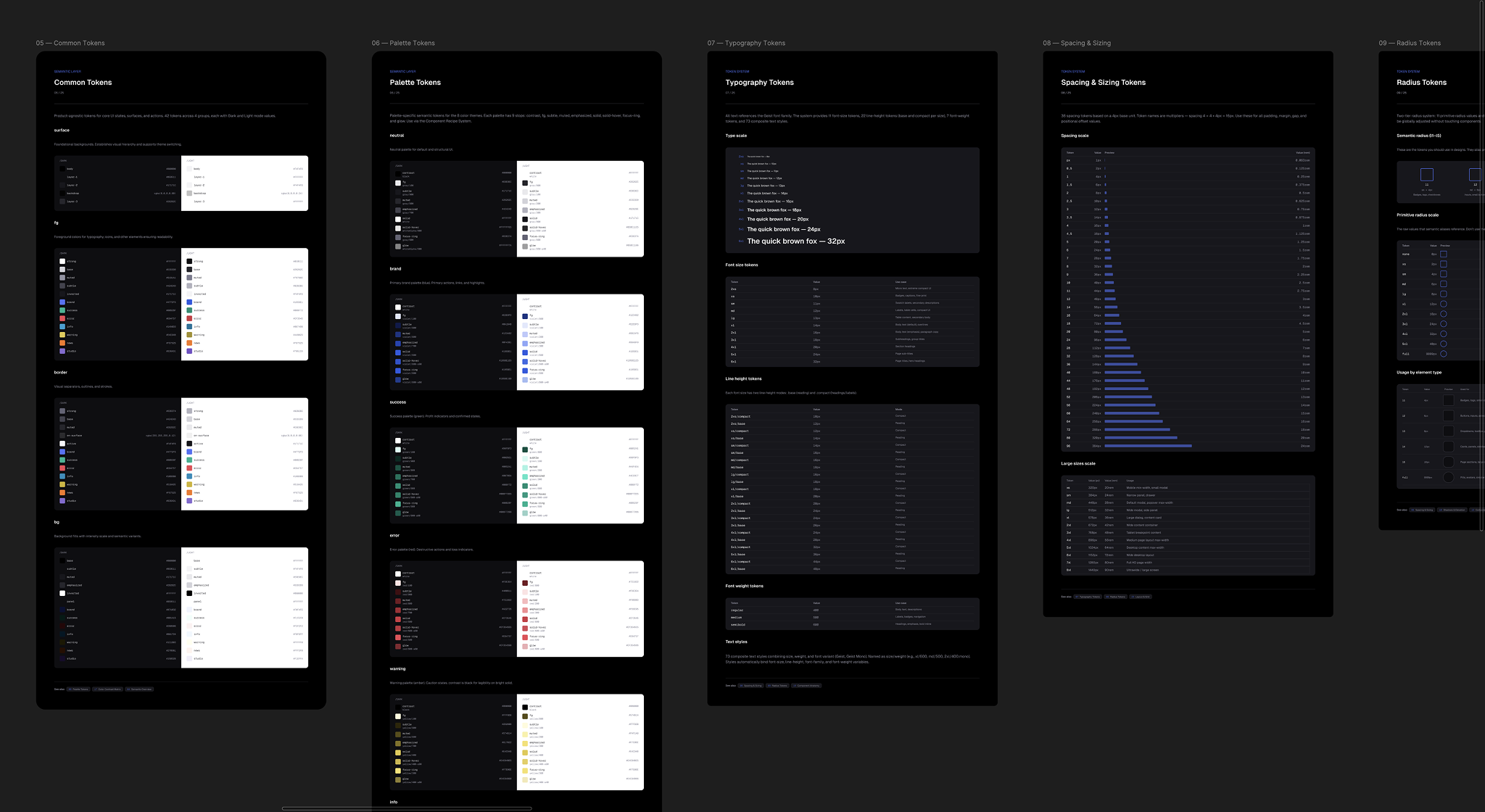
Task: Click the 'semibold' row in Font weight tokens
Action: pos(852,624)
